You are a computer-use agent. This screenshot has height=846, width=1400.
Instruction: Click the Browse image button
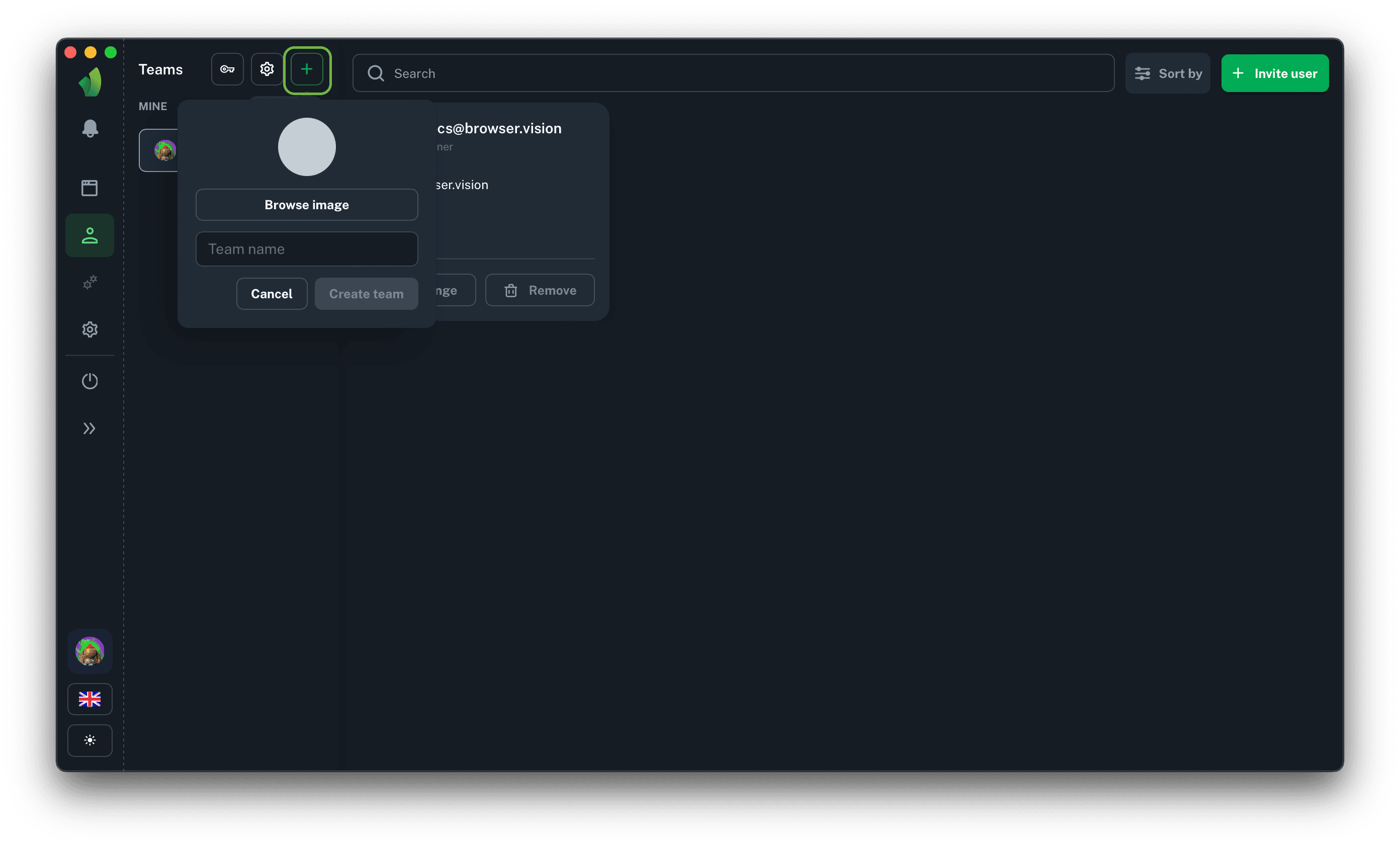307,205
